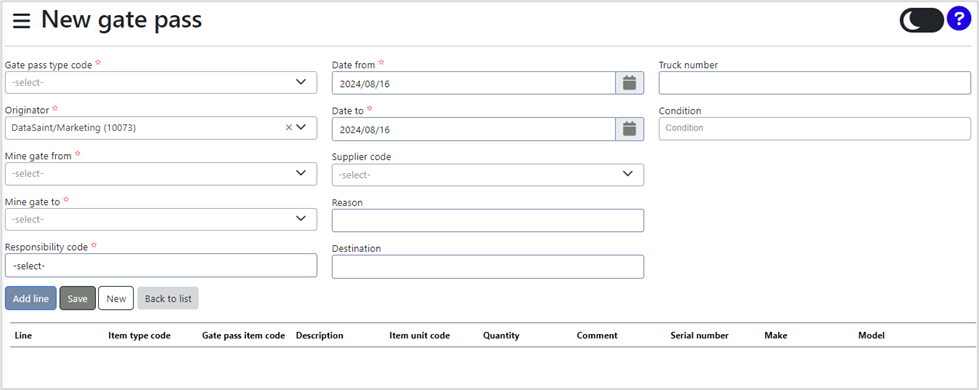
Task: Focus the Date to input field
Action: (474, 129)
